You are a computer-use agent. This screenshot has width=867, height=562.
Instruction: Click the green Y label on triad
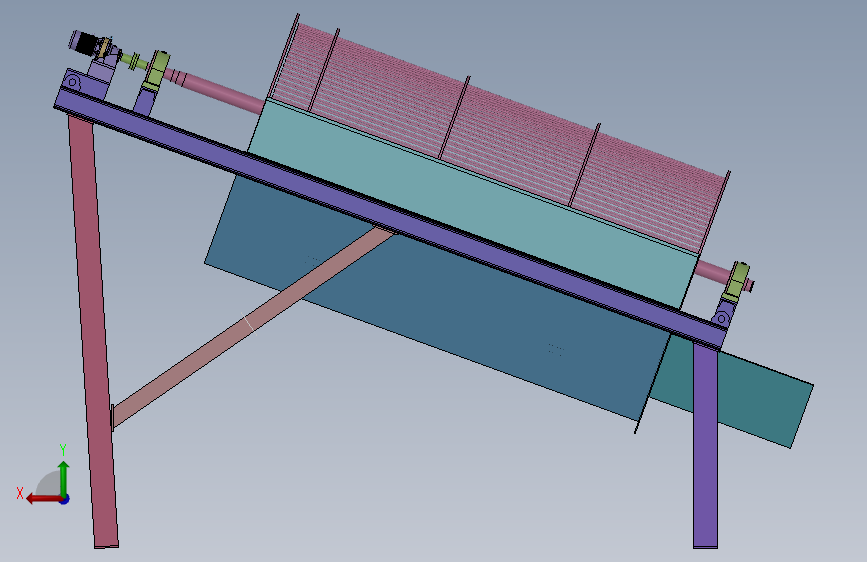coord(63,450)
